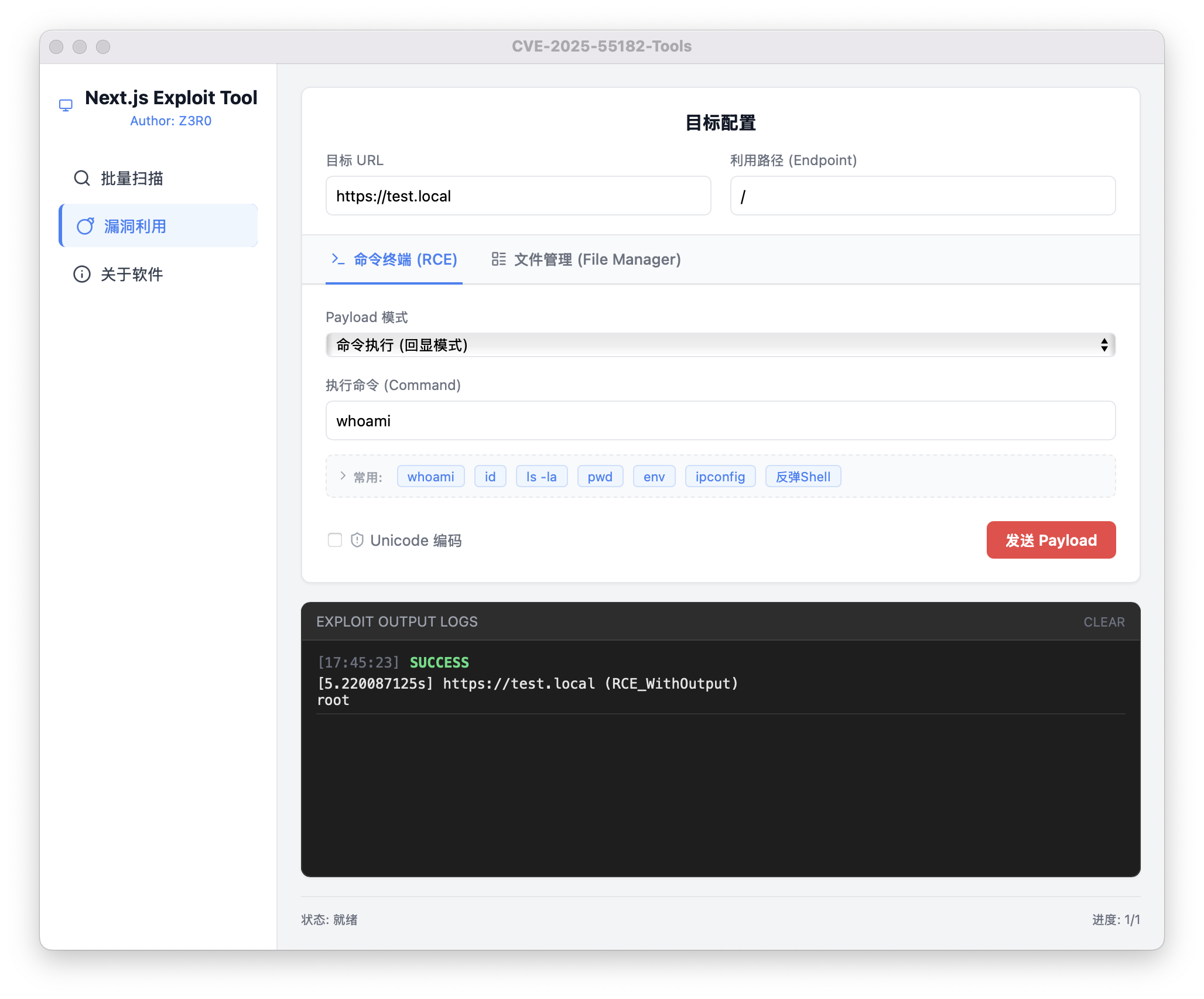
Task: Click the terminal prompt icon on RCE tab
Action: pyautogui.click(x=338, y=259)
